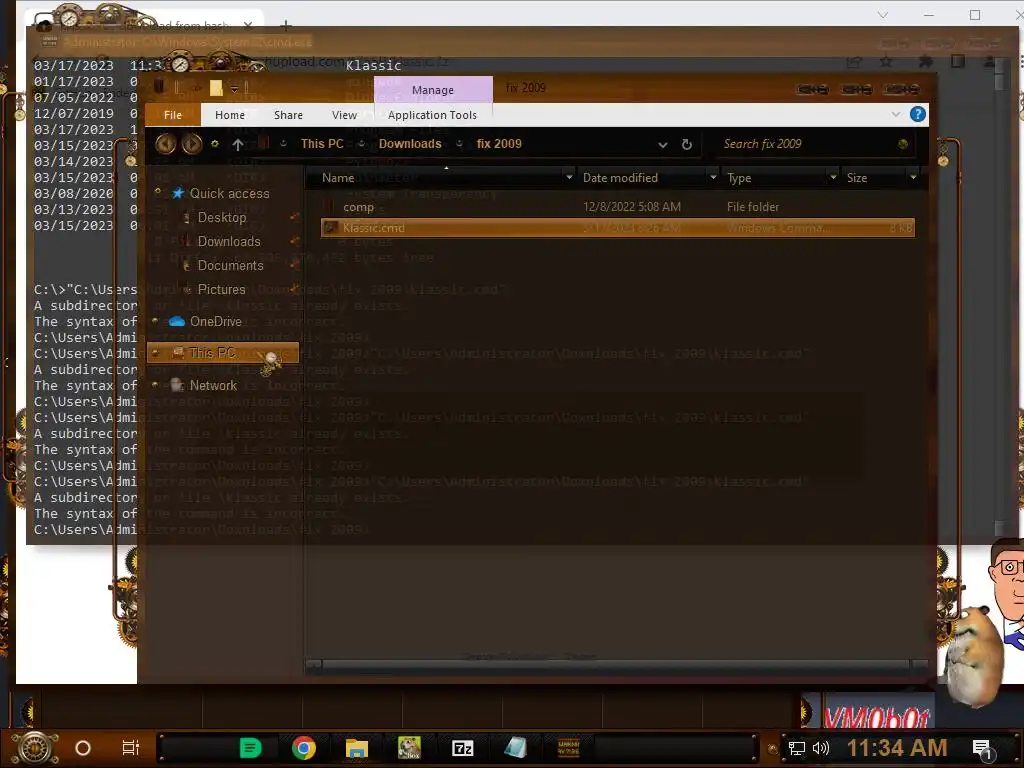Click the search icon in Search fix 2009
This screenshot has height=768, width=1024.
click(x=903, y=144)
